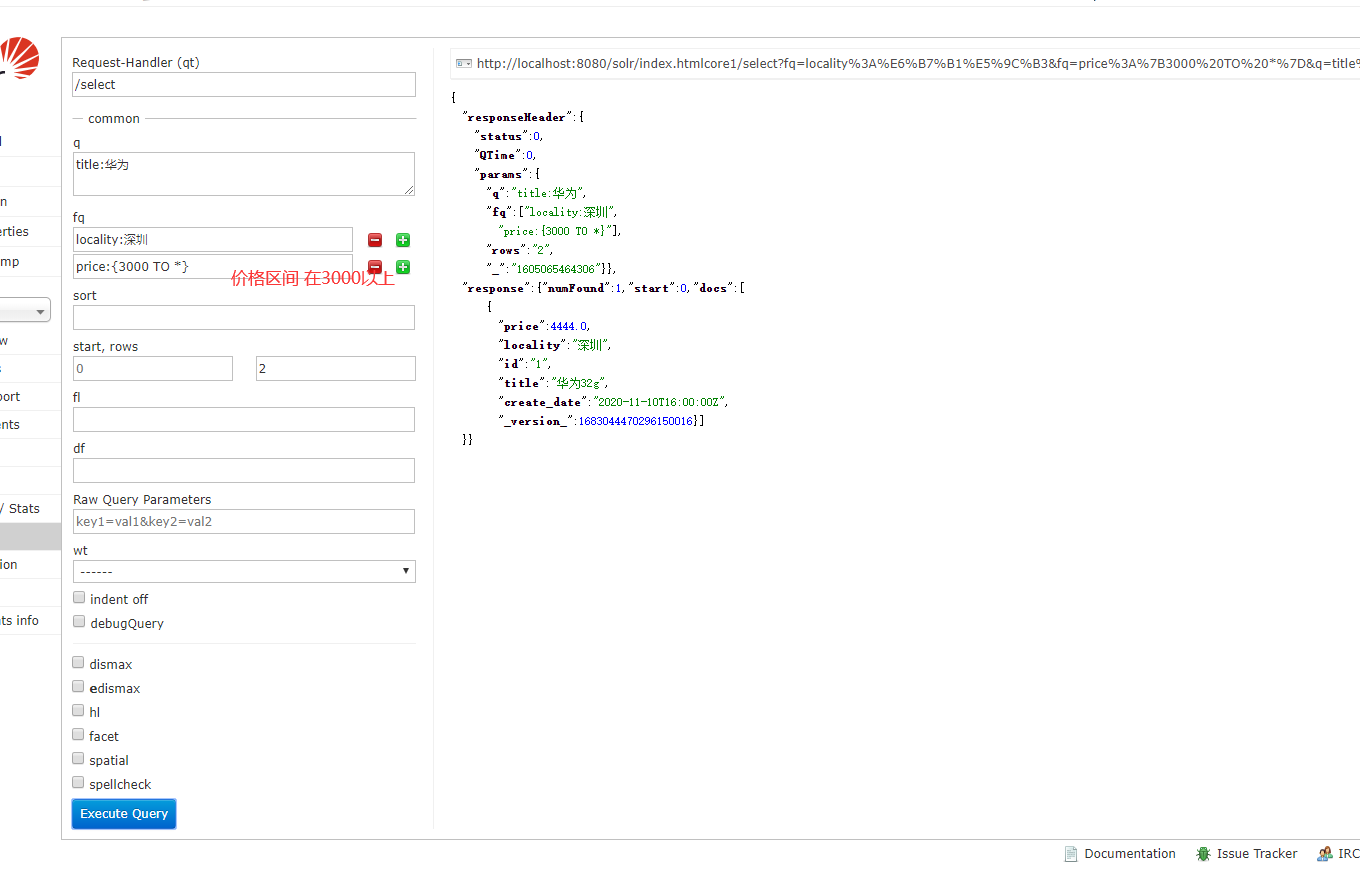Enable the spellcheck checkbox
1360x872 pixels.
coord(79,783)
